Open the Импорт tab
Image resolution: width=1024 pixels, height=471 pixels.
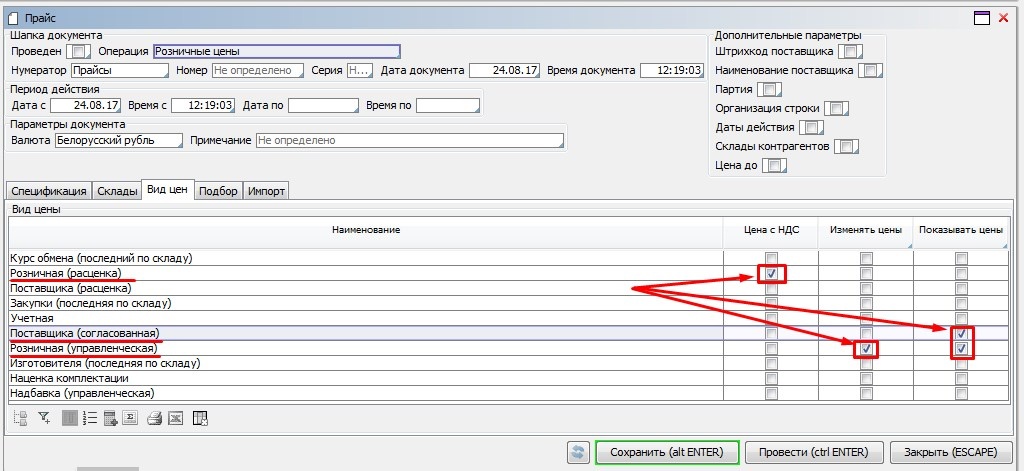(x=267, y=191)
